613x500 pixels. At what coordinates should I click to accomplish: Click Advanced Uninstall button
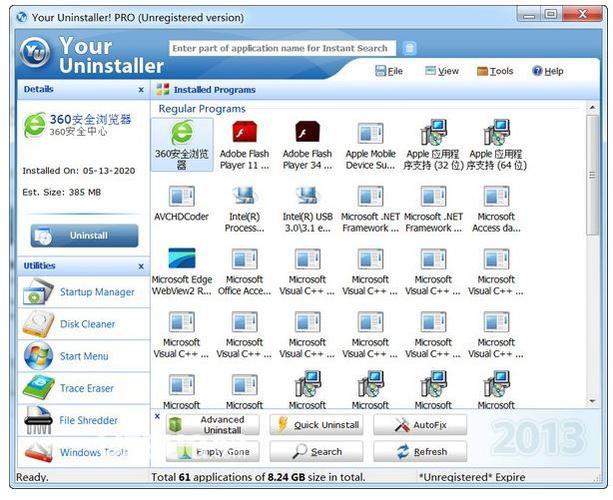213,425
